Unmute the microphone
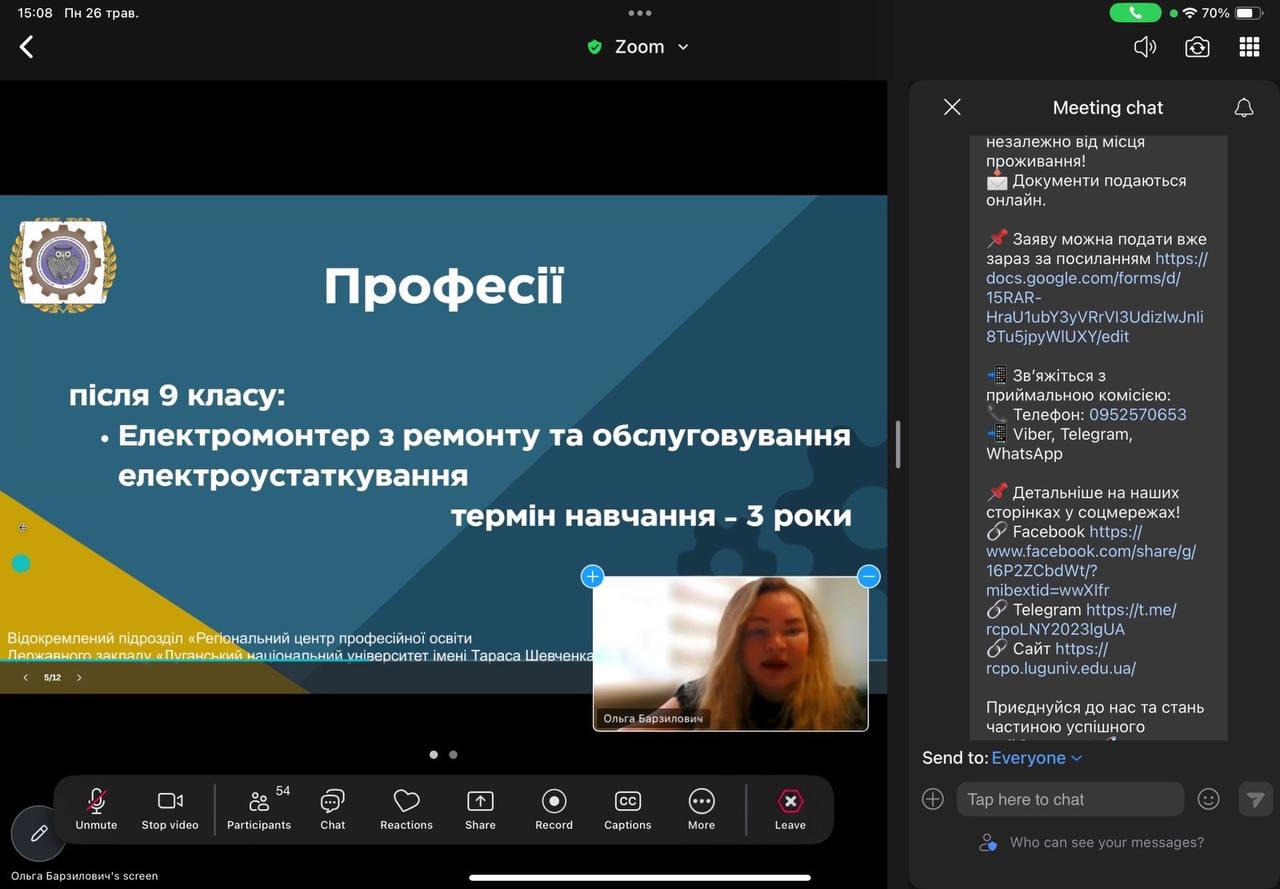1280x889 pixels. click(96, 809)
